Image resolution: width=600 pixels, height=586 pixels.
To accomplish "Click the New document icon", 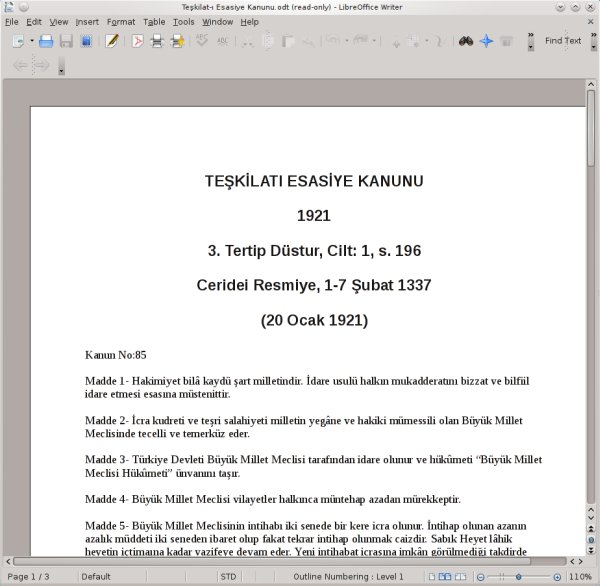I will point(18,41).
